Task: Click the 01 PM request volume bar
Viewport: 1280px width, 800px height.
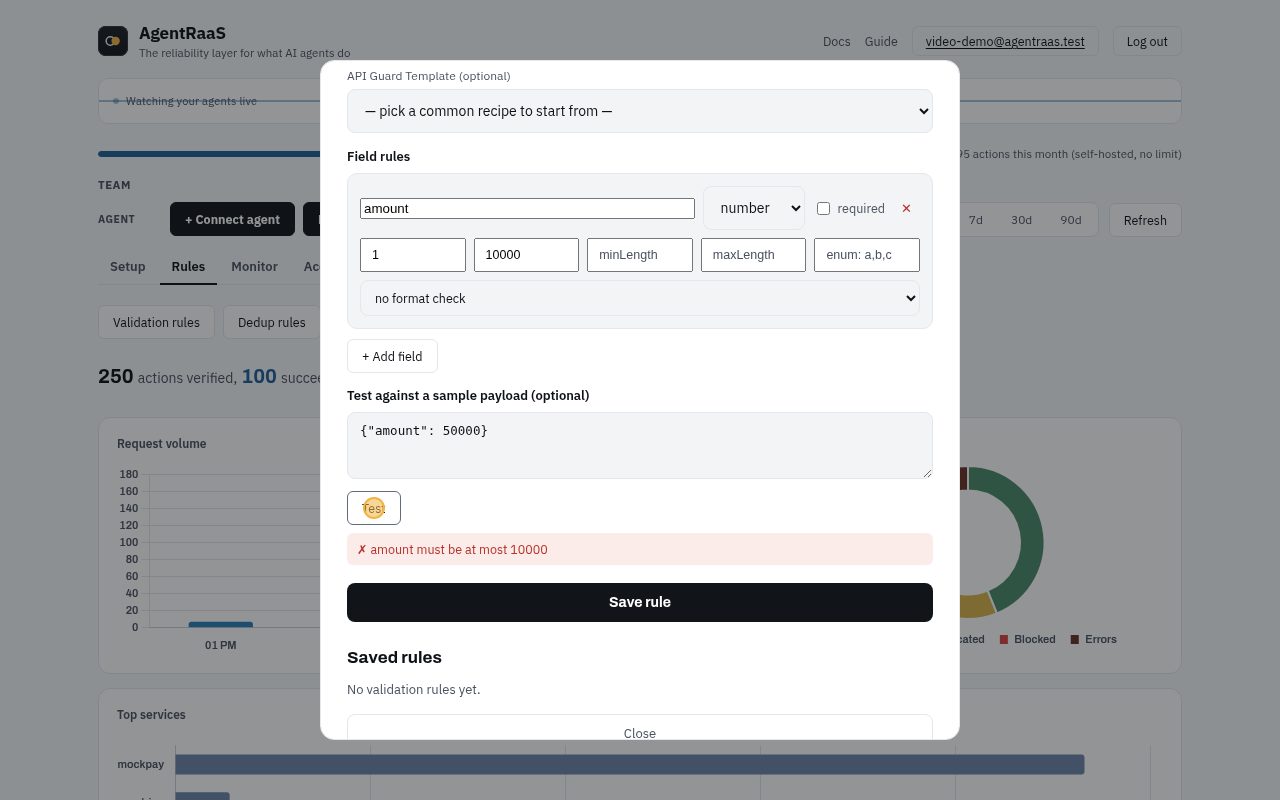Action: click(221, 624)
